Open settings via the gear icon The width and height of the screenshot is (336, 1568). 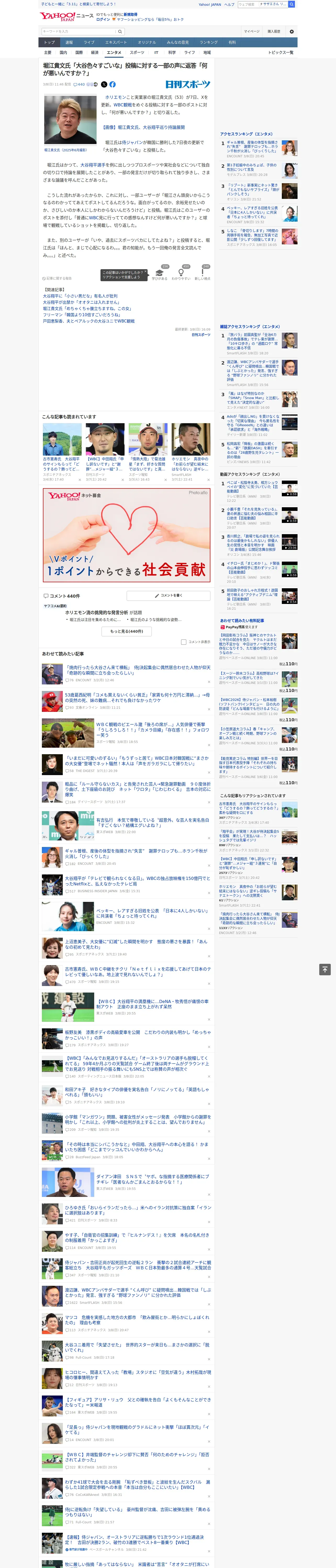pyautogui.click(x=291, y=32)
